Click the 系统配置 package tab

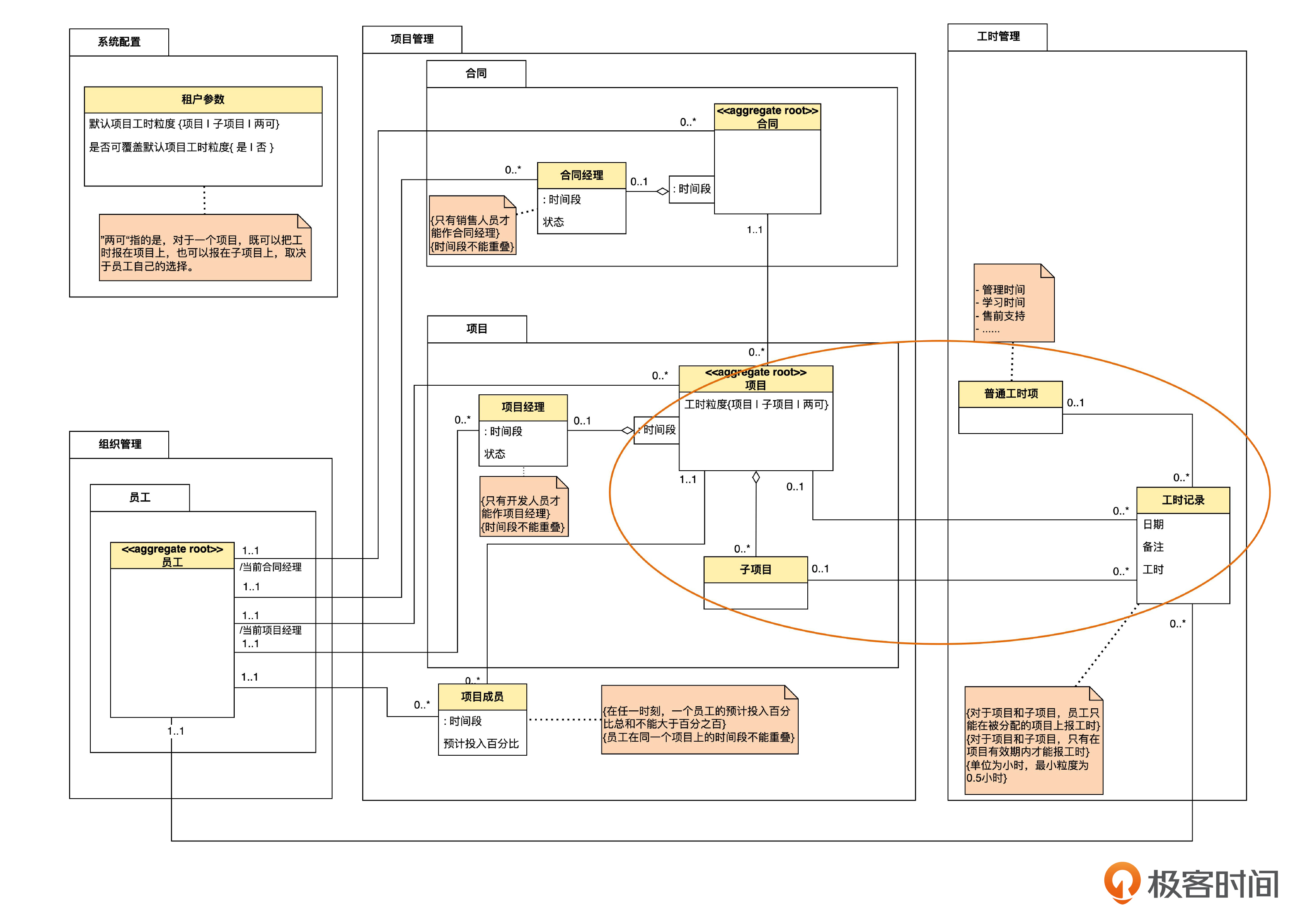(119, 42)
